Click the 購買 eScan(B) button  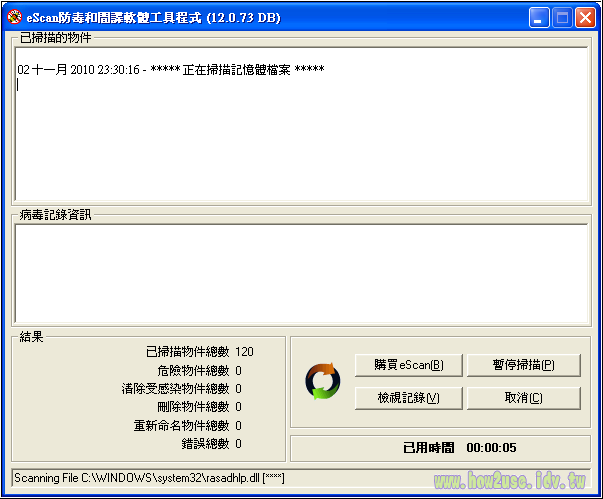pos(408,365)
